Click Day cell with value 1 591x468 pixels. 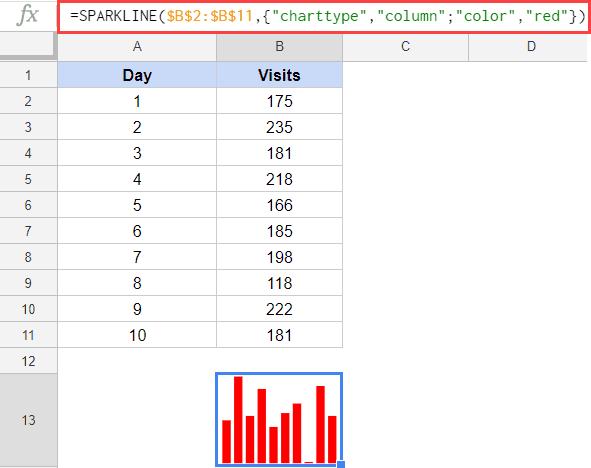click(x=137, y=101)
